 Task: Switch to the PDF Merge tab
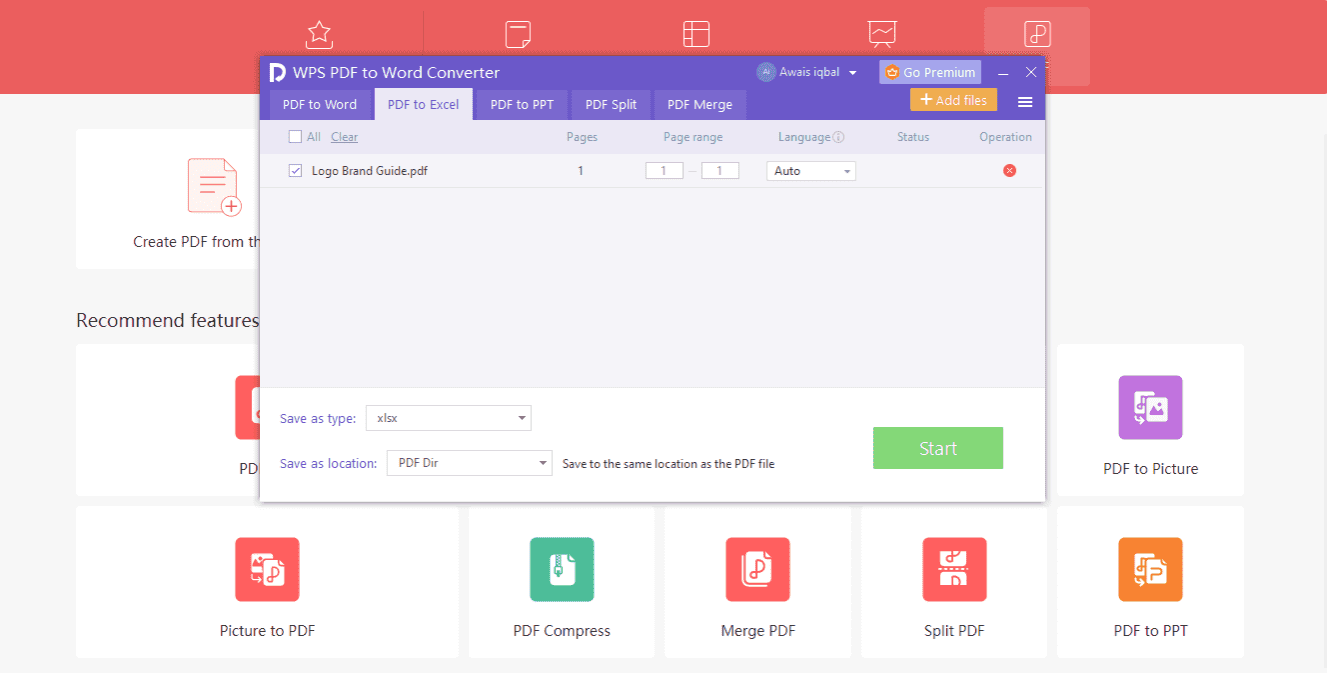[700, 104]
